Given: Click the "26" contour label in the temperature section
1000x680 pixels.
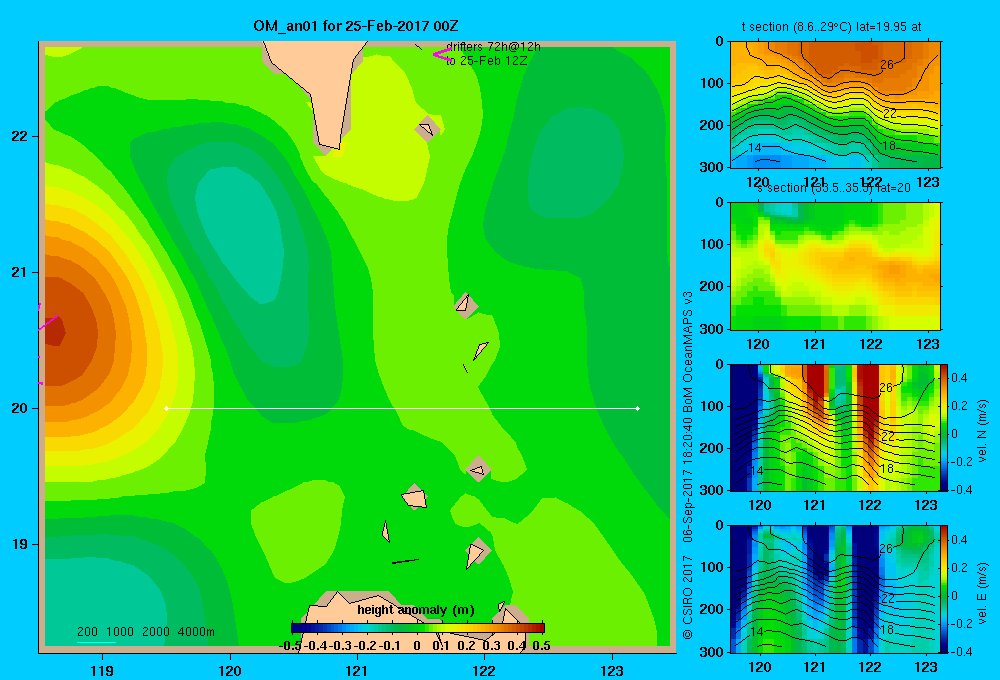Looking at the screenshot, I should tap(886, 64).
